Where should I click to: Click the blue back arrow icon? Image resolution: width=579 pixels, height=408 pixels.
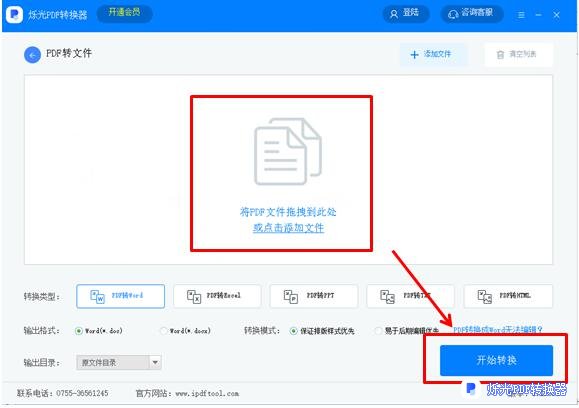pyautogui.click(x=32, y=55)
